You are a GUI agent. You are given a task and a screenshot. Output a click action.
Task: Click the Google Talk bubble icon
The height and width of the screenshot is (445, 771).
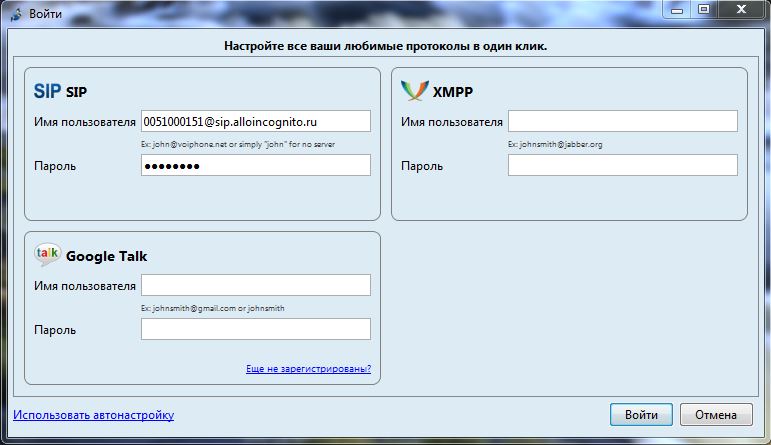point(48,255)
